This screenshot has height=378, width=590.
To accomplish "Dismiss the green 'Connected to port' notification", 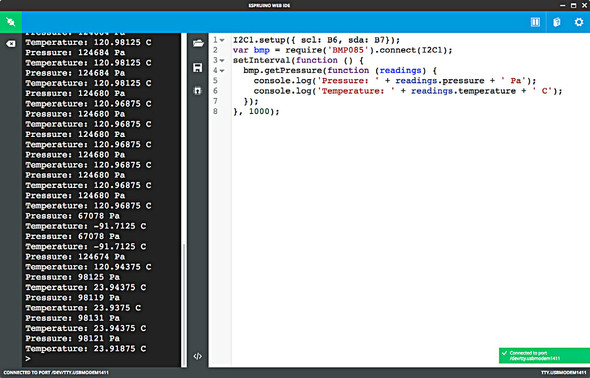I will pyautogui.click(x=544, y=355).
